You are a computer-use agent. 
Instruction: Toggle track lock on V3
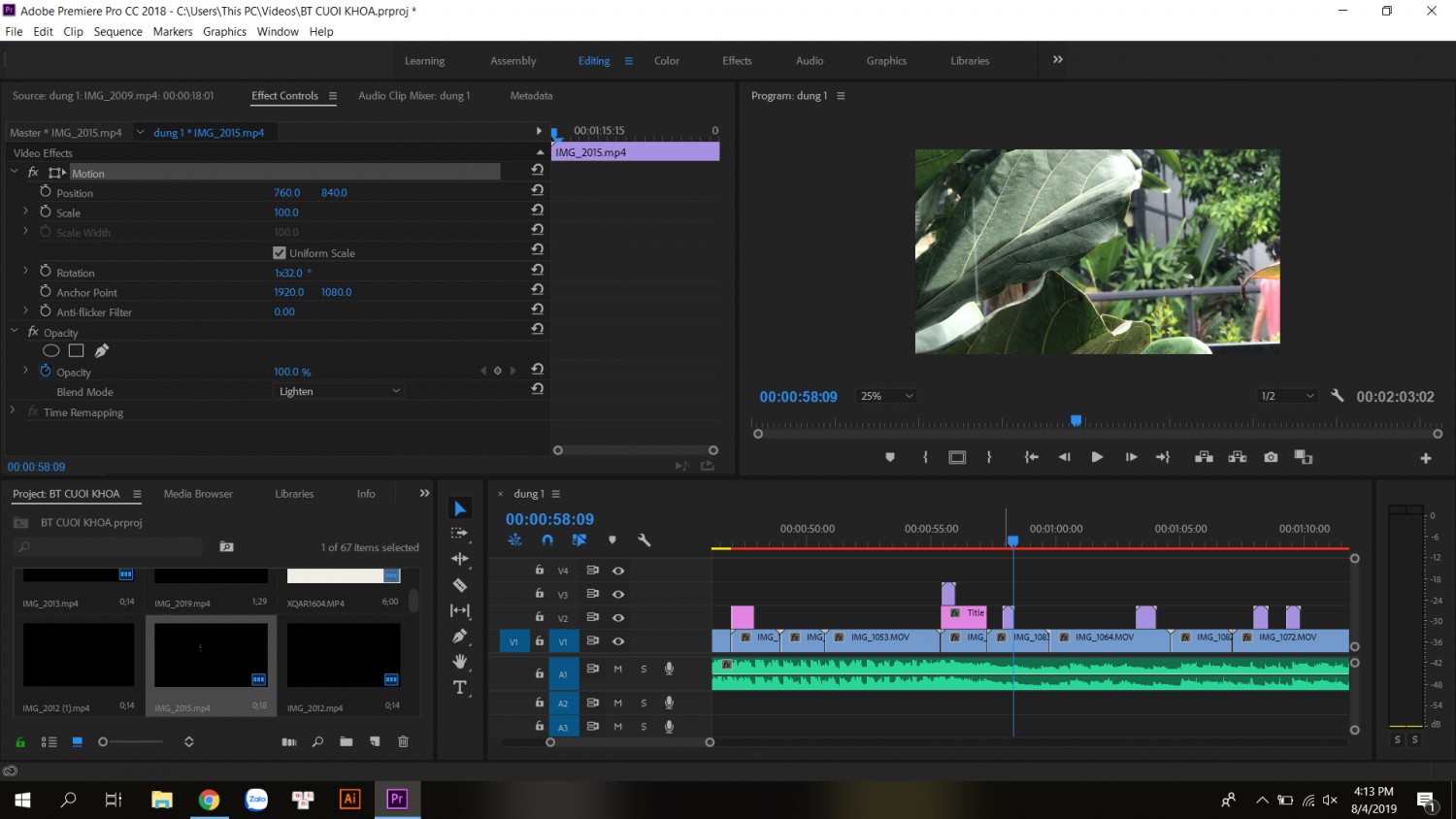(540, 594)
